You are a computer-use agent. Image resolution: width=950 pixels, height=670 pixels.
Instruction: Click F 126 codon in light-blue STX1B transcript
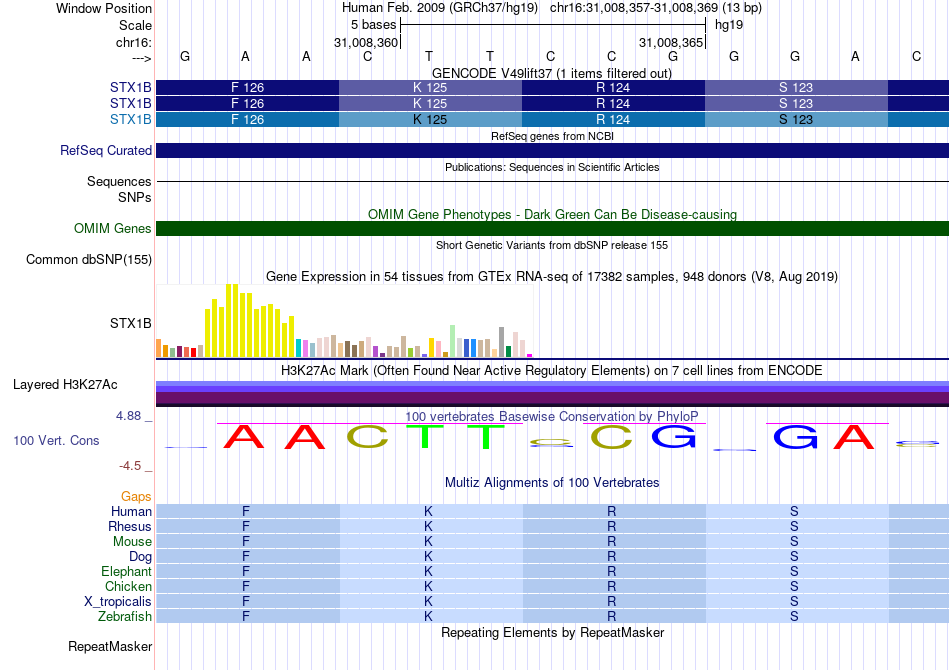247,119
